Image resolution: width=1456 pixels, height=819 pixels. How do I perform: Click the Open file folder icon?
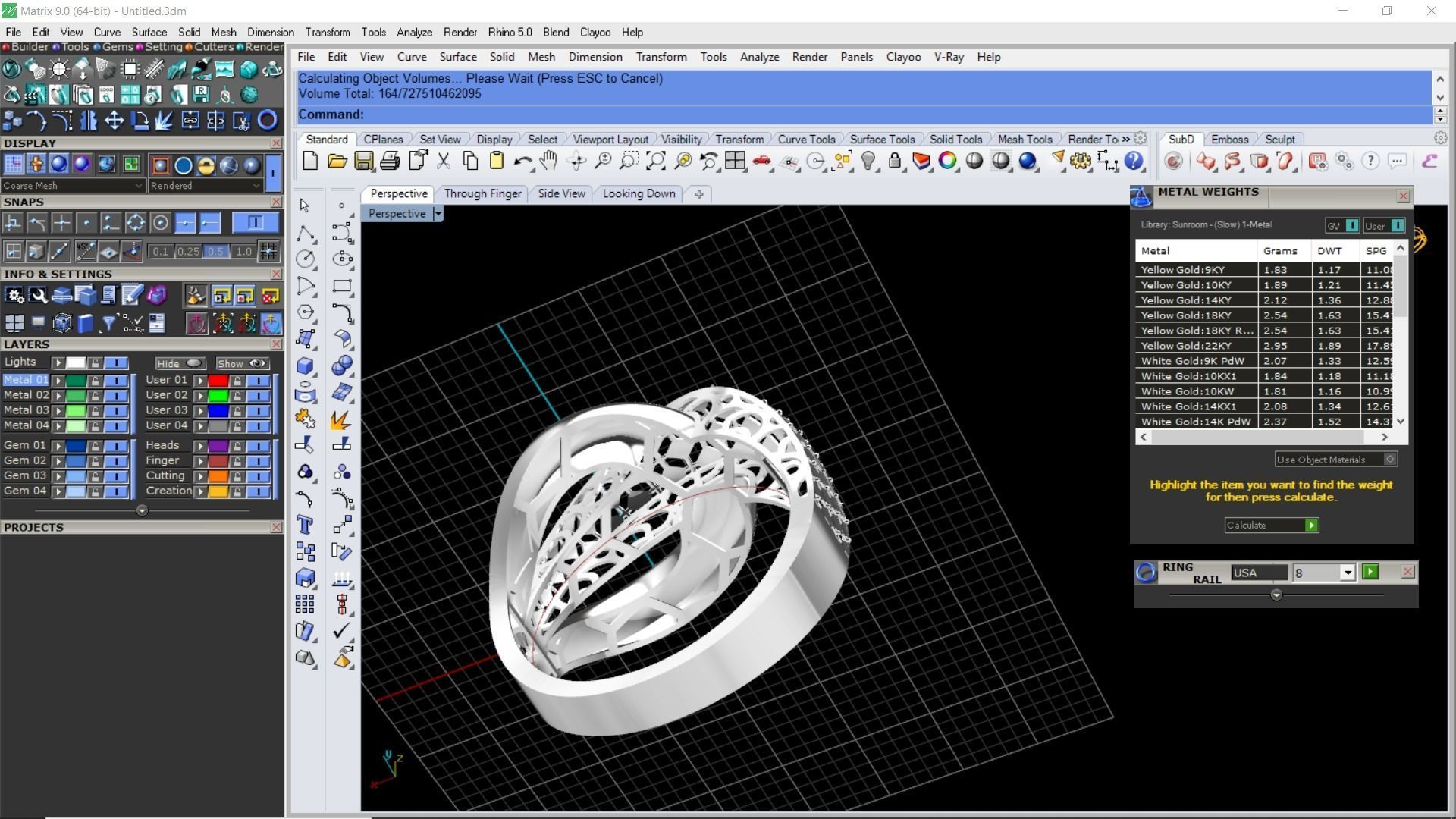click(x=337, y=161)
